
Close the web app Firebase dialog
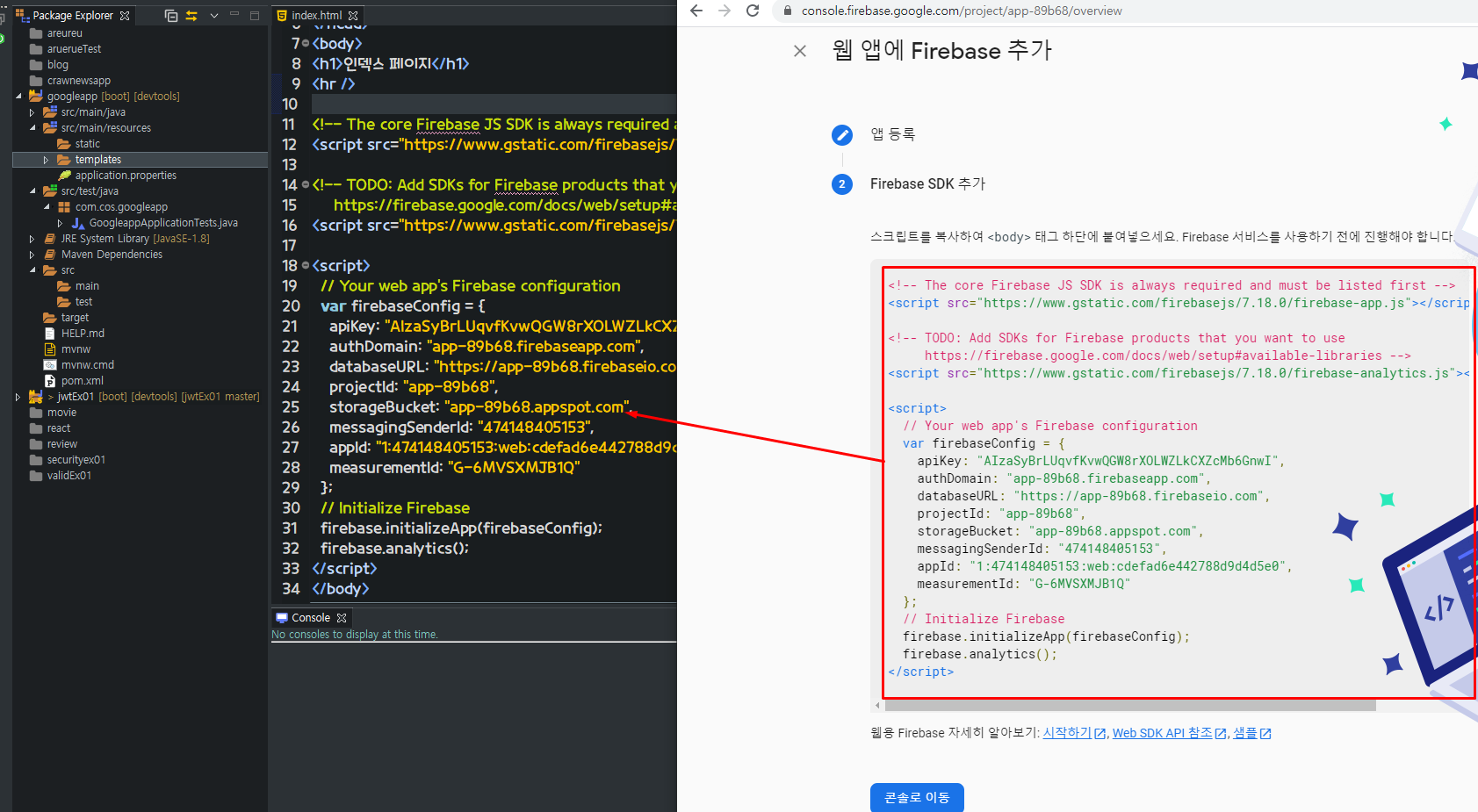click(x=800, y=51)
